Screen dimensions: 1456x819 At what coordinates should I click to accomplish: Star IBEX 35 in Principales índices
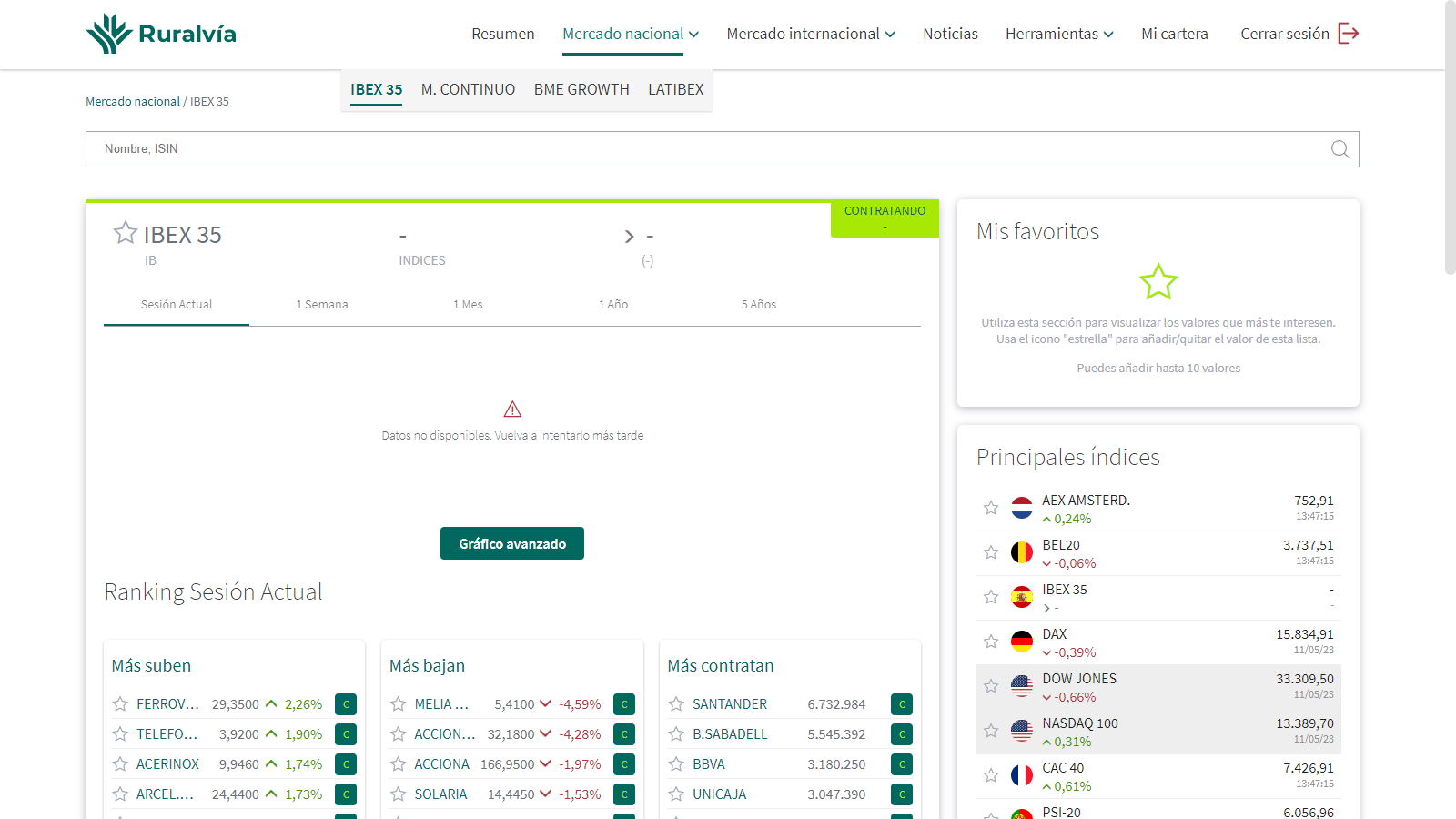pyautogui.click(x=991, y=597)
